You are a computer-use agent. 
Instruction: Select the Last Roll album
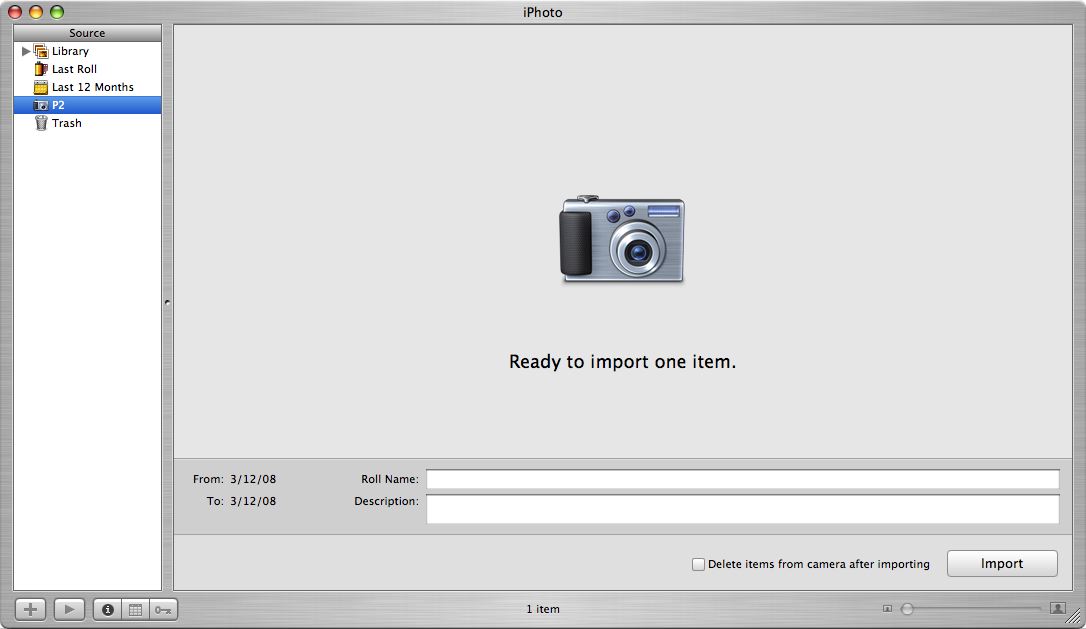(x=87, y=69)
